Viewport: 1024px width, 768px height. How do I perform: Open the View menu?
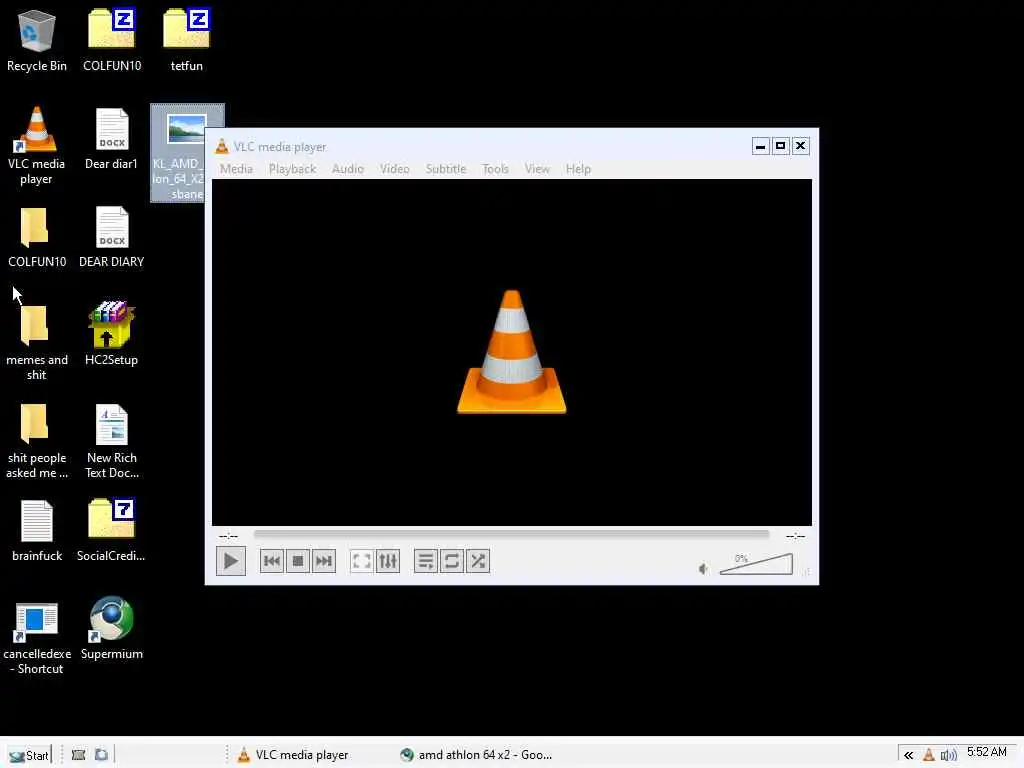coord(537,168)
